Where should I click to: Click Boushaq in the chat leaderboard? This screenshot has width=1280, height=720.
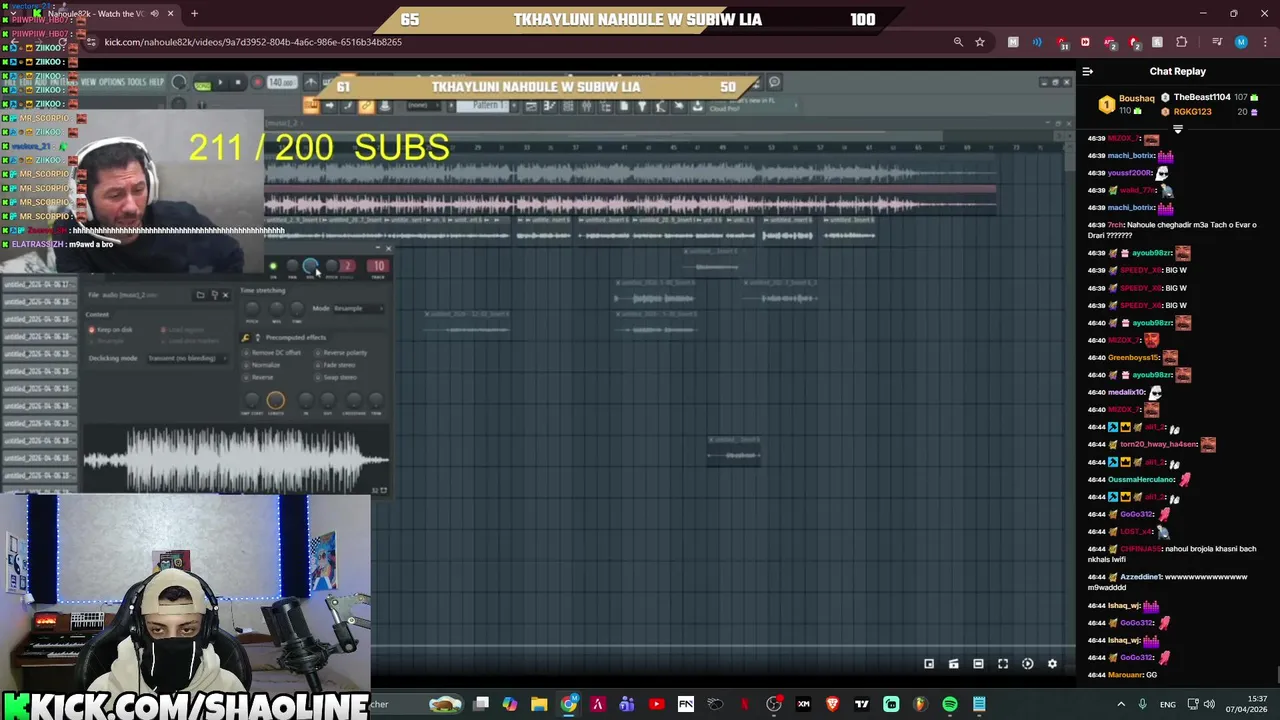pos(1136,98)
